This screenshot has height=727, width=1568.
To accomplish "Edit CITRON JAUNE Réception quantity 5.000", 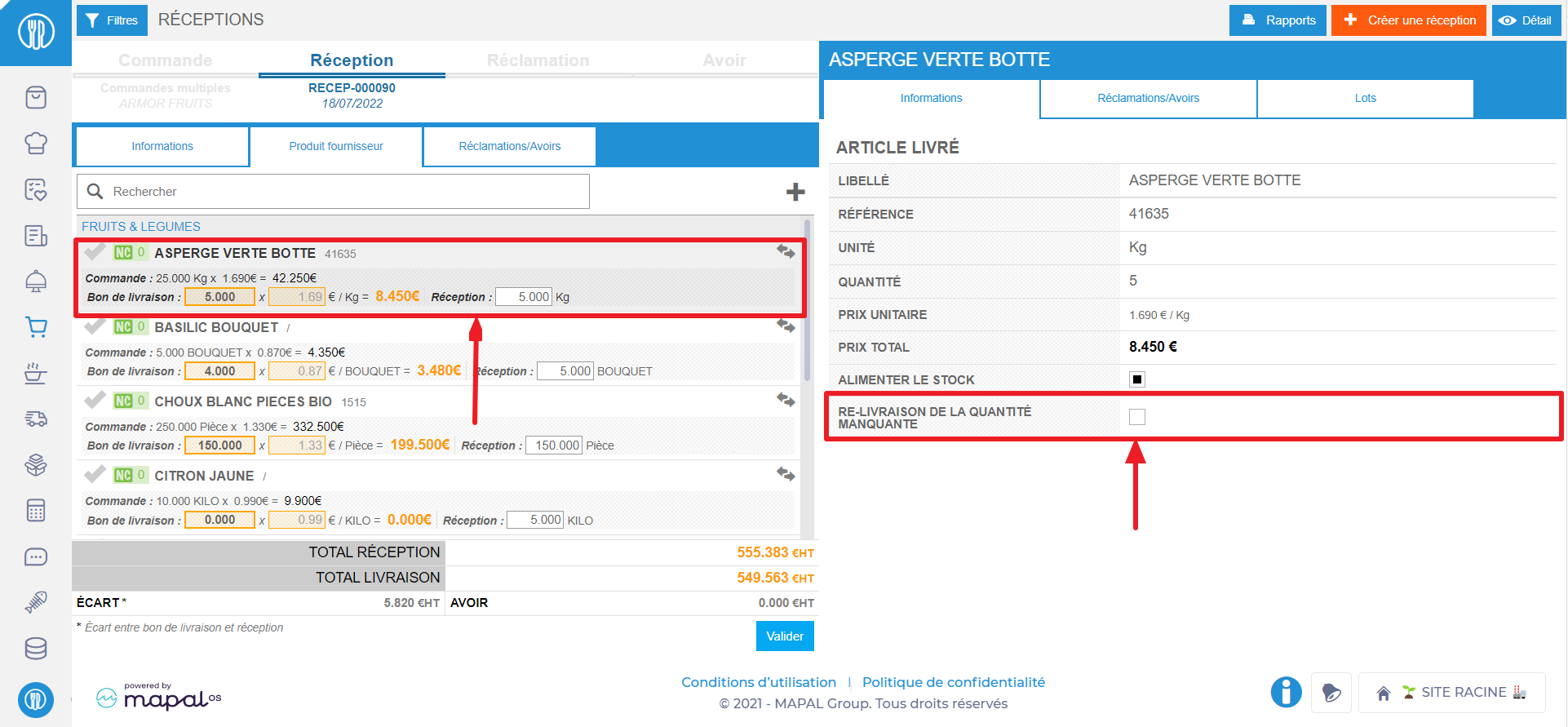I will (x=535, y=520).
